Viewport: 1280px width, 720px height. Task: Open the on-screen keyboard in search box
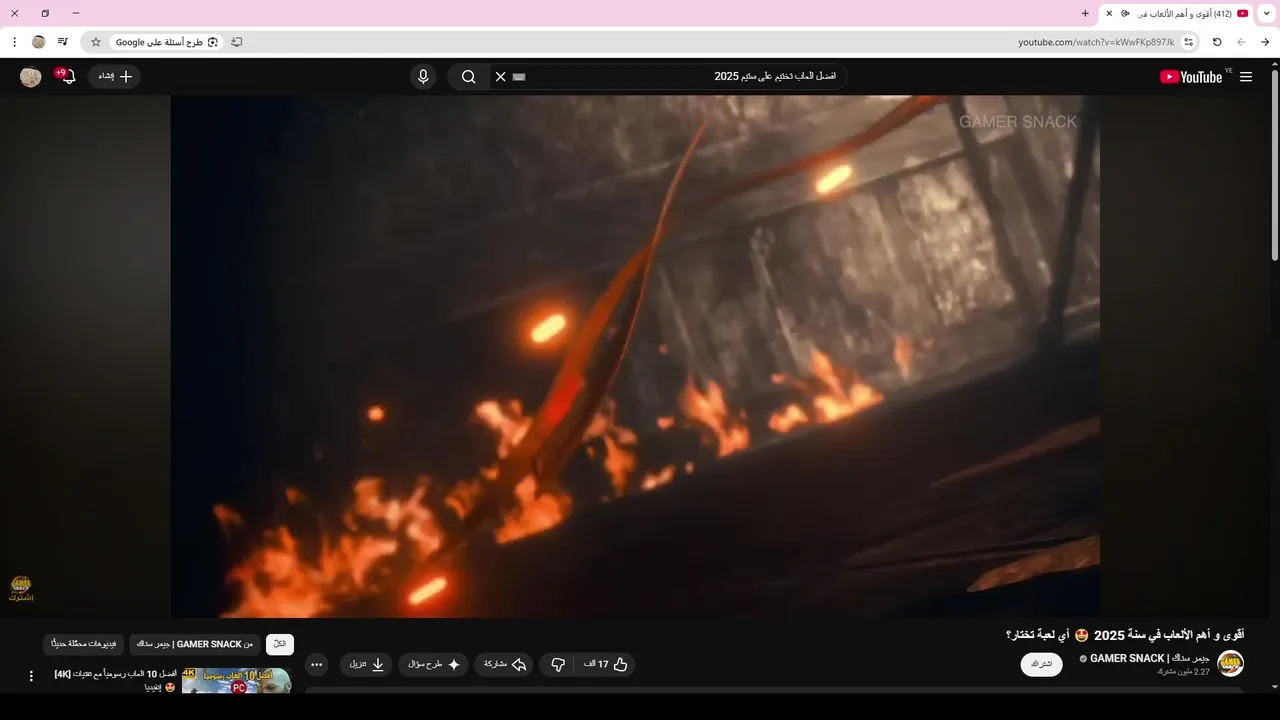(519, 77)
